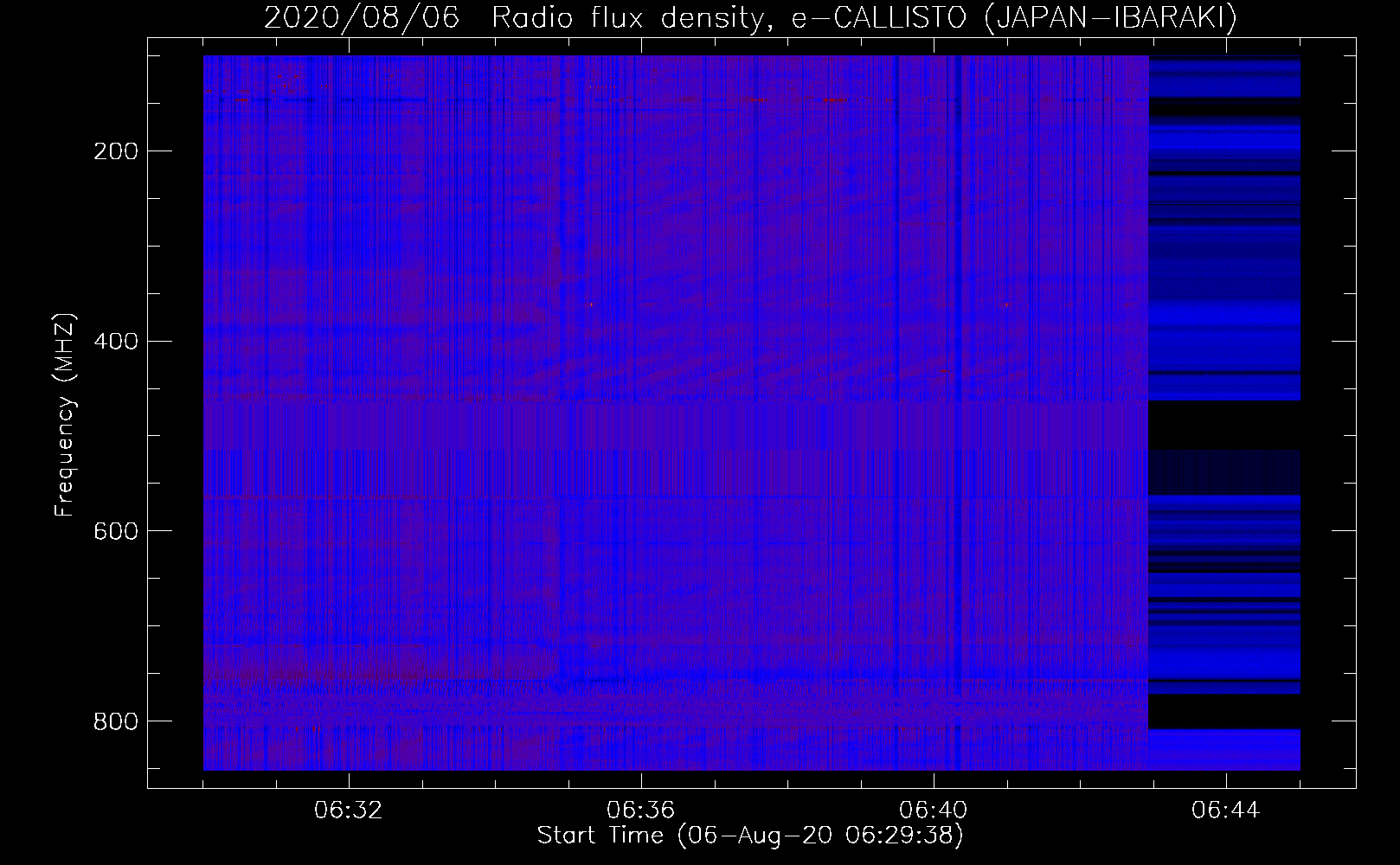
Task: Click the 'Frequency (MHZ)' axis label
Action: pyautogui.click(x=65, y=414)
